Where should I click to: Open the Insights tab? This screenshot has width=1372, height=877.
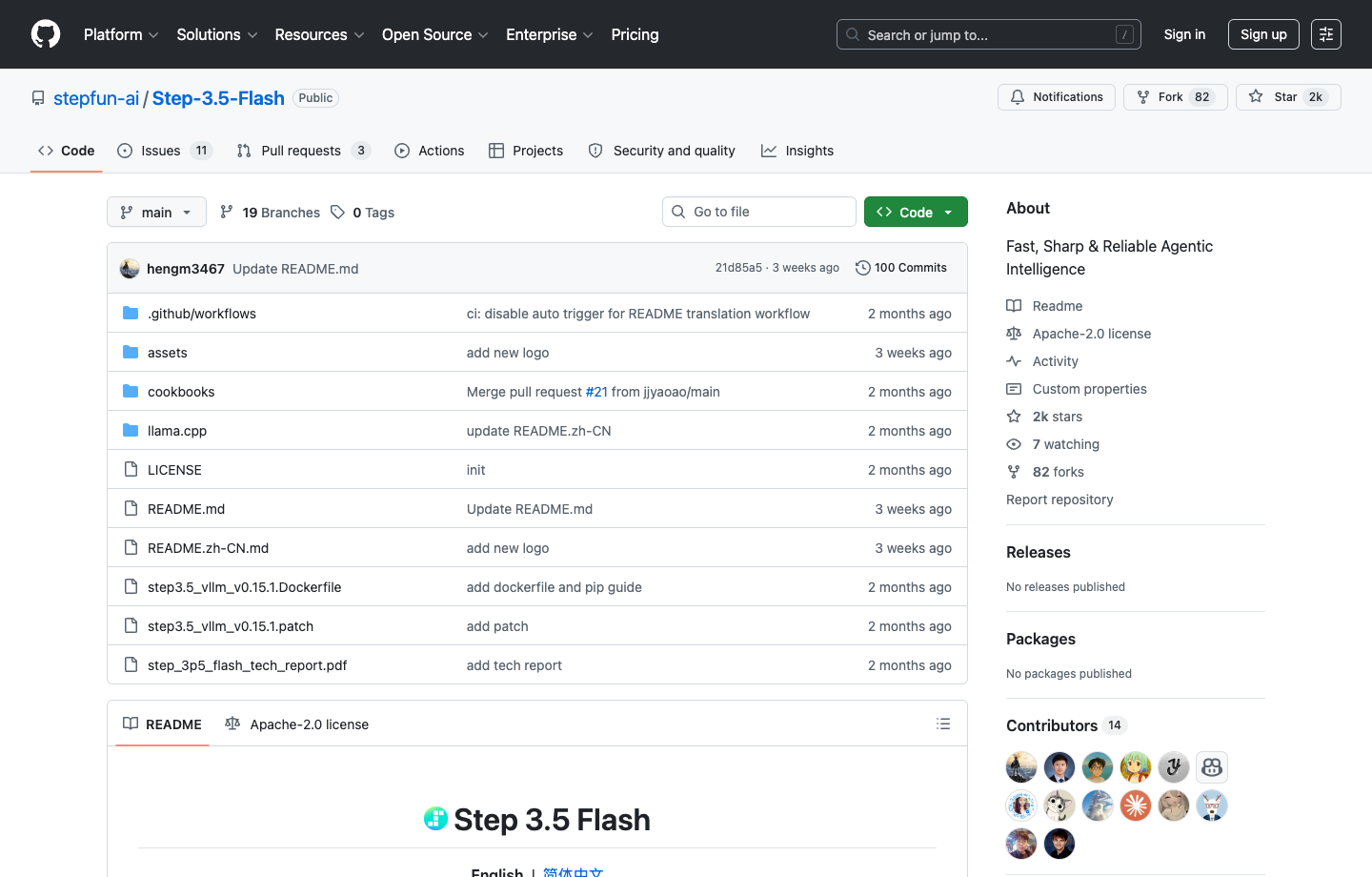(x=797, y=150)
